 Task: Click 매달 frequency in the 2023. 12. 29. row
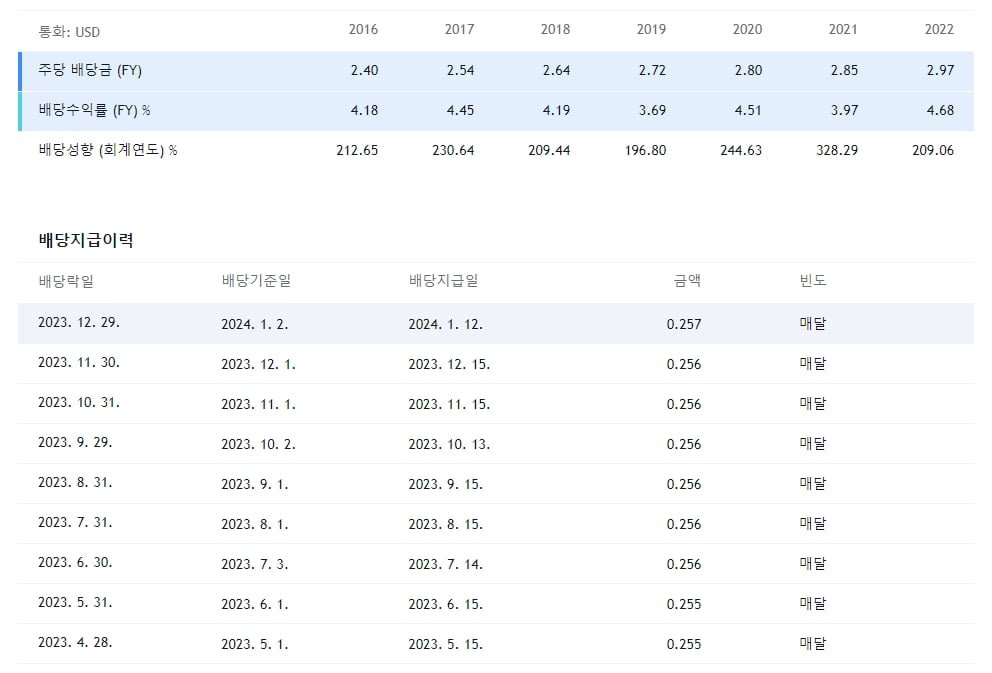tap(813, 324)
